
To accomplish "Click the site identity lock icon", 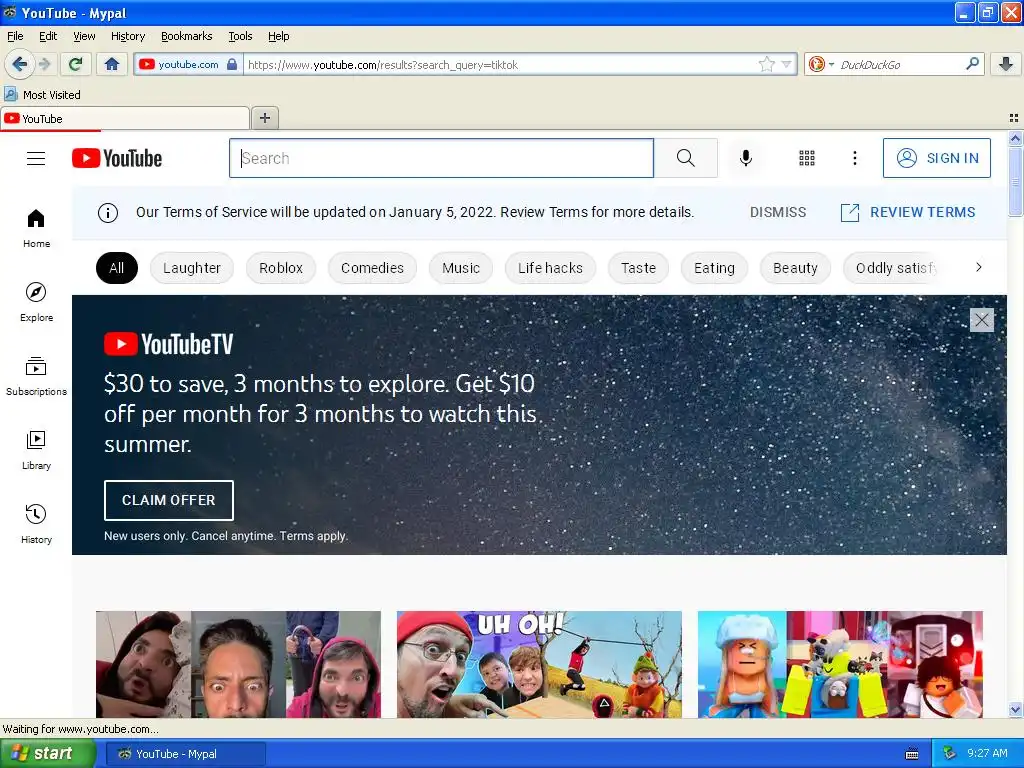I will click(x=232, y=64).
